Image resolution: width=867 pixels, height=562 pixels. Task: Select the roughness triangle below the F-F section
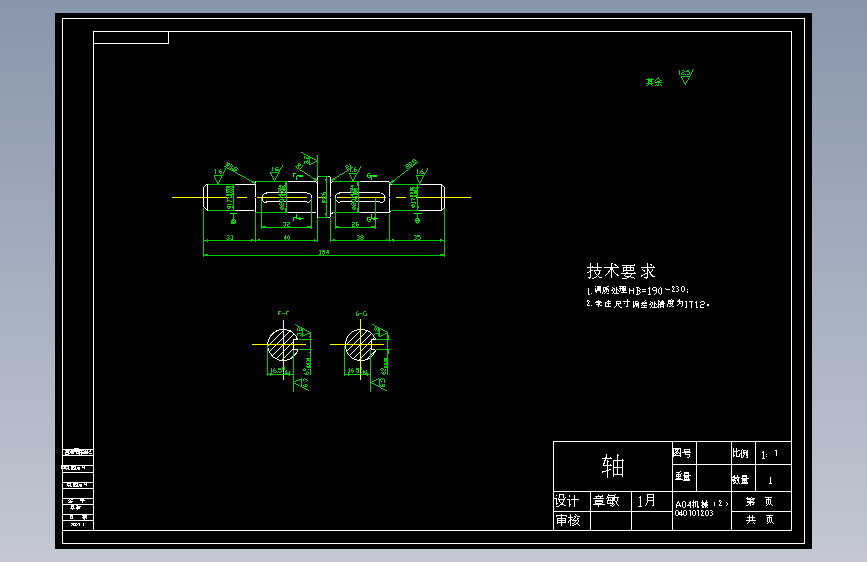[x=301, y=383]
